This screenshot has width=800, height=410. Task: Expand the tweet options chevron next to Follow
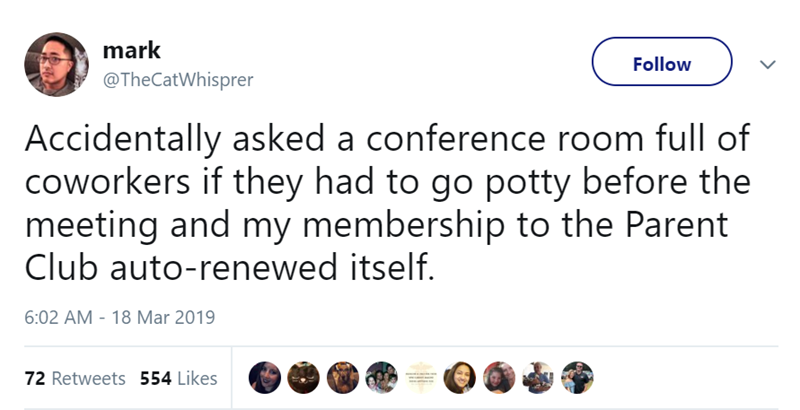pos(765,64)
